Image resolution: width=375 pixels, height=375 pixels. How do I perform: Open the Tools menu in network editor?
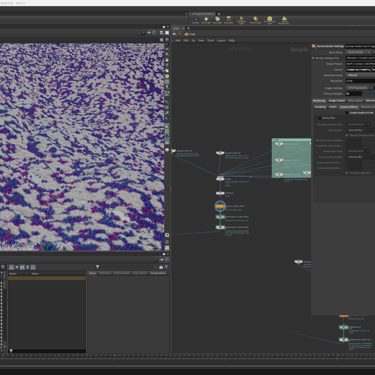[x=210, y=40]
